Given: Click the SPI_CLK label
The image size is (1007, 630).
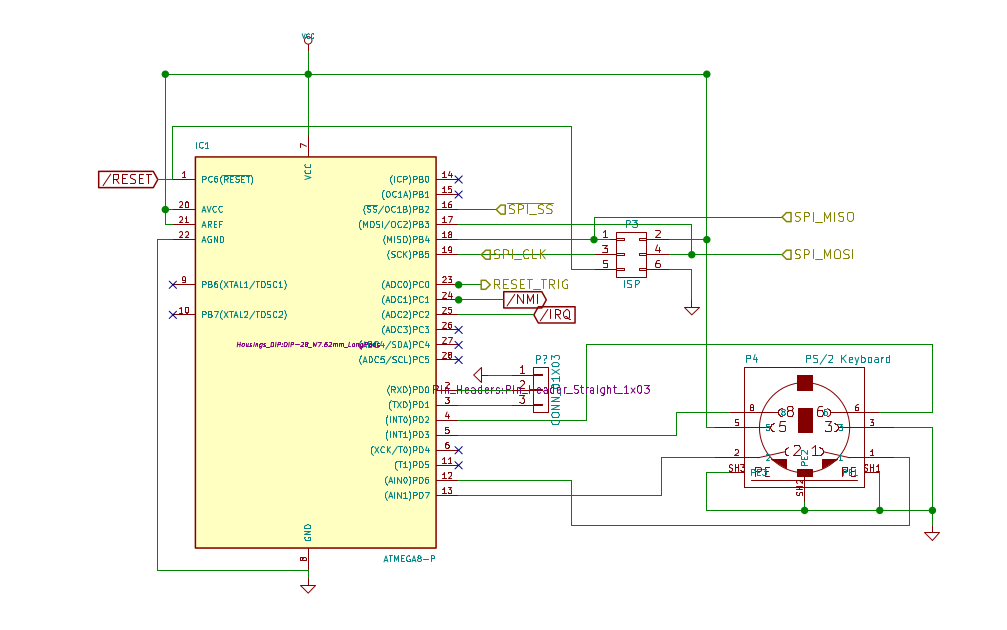Looking at the screenshot, I should coord(514,254).
